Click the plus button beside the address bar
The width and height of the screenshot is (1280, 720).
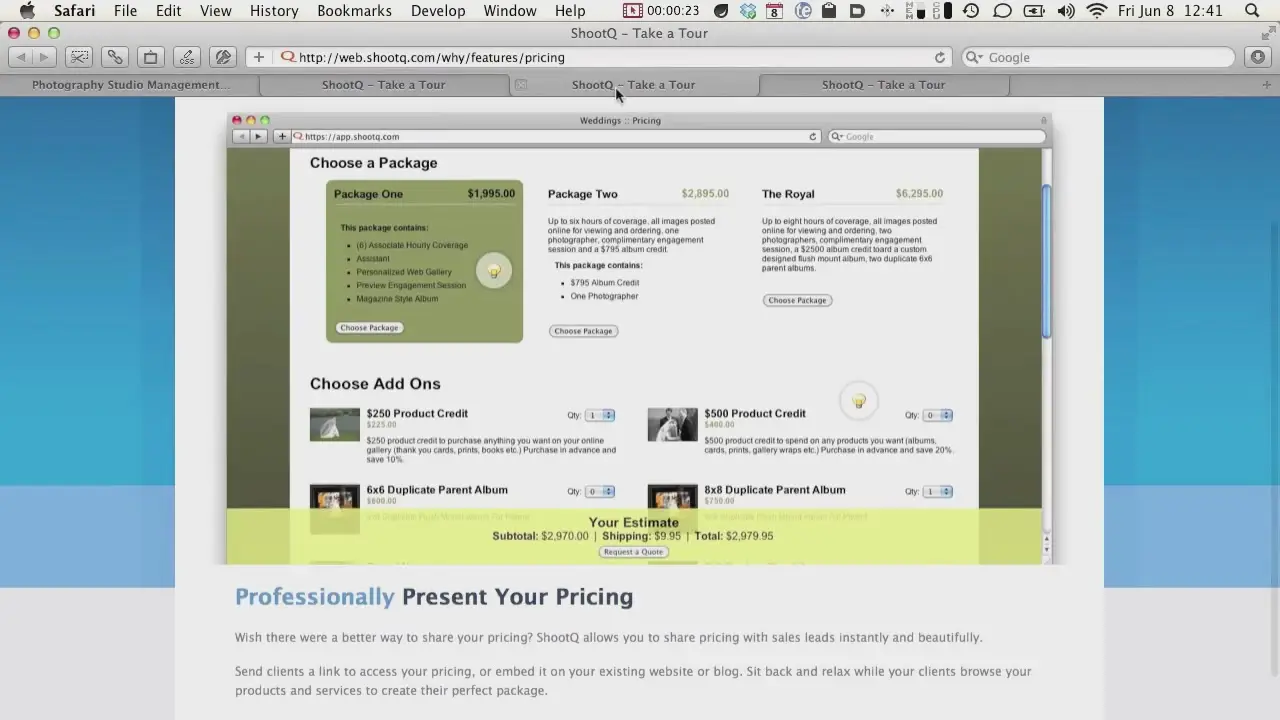[x=259, y=57]
